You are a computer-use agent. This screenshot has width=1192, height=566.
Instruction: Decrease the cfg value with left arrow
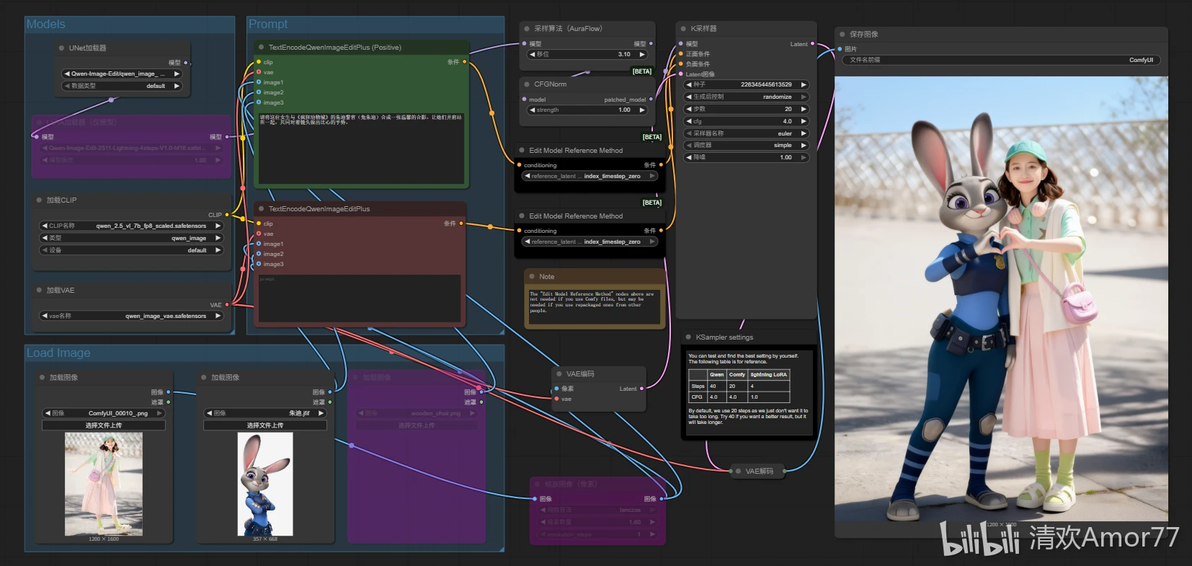click(x=687, y=121)
